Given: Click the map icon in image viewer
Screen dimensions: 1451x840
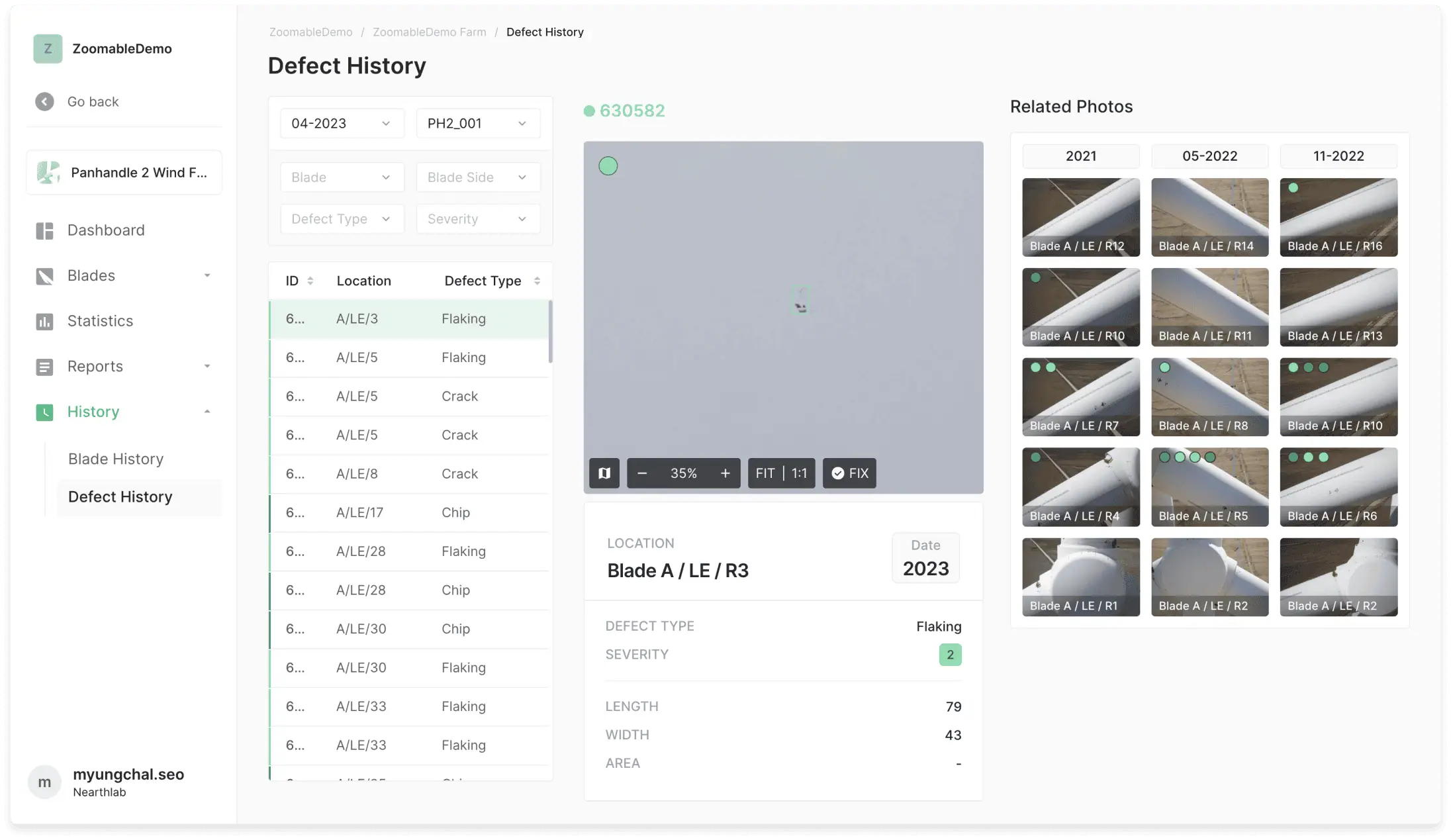Looking at the screenshot, I should point(604,473).
